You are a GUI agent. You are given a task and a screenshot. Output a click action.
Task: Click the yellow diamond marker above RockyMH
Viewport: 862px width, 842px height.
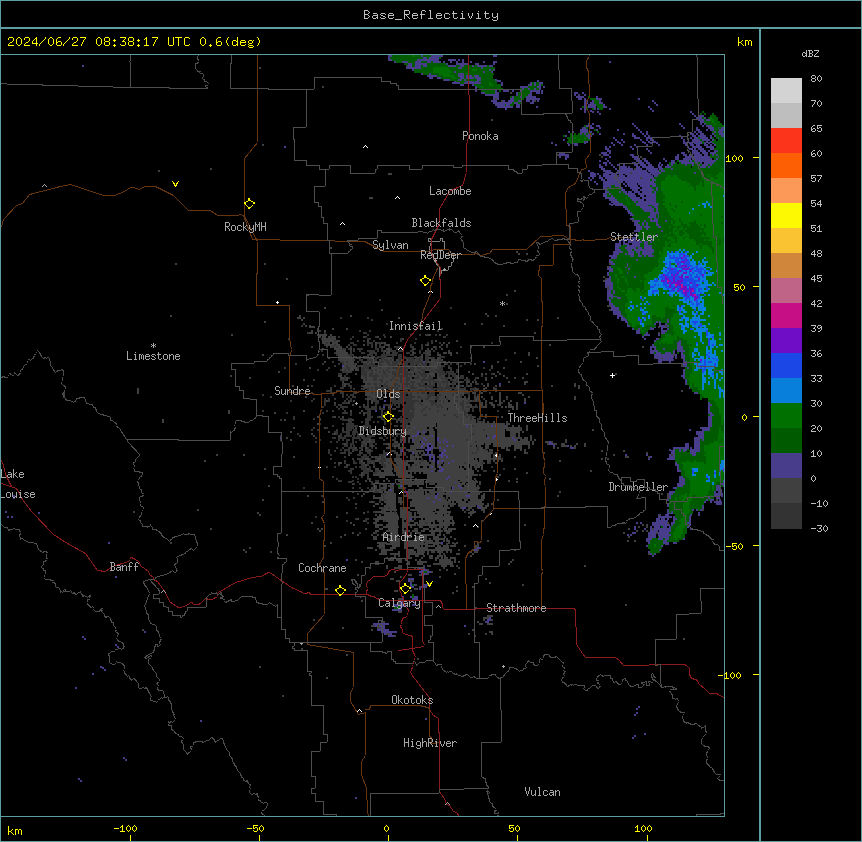[249, 204]
